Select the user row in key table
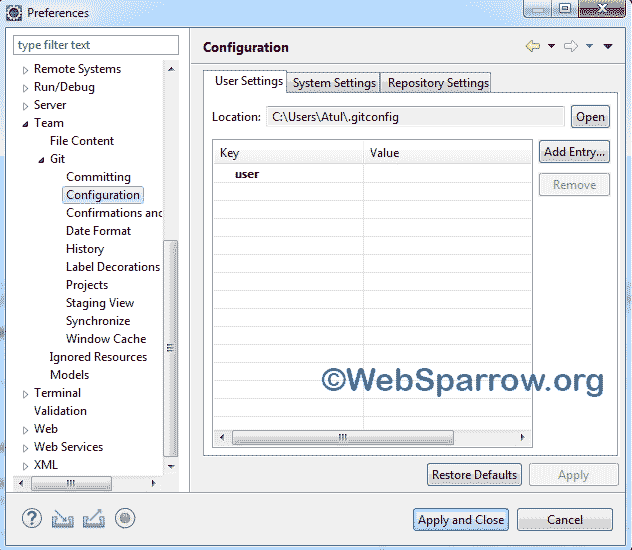Screen dimensions: 632x550 click(372, 174)
